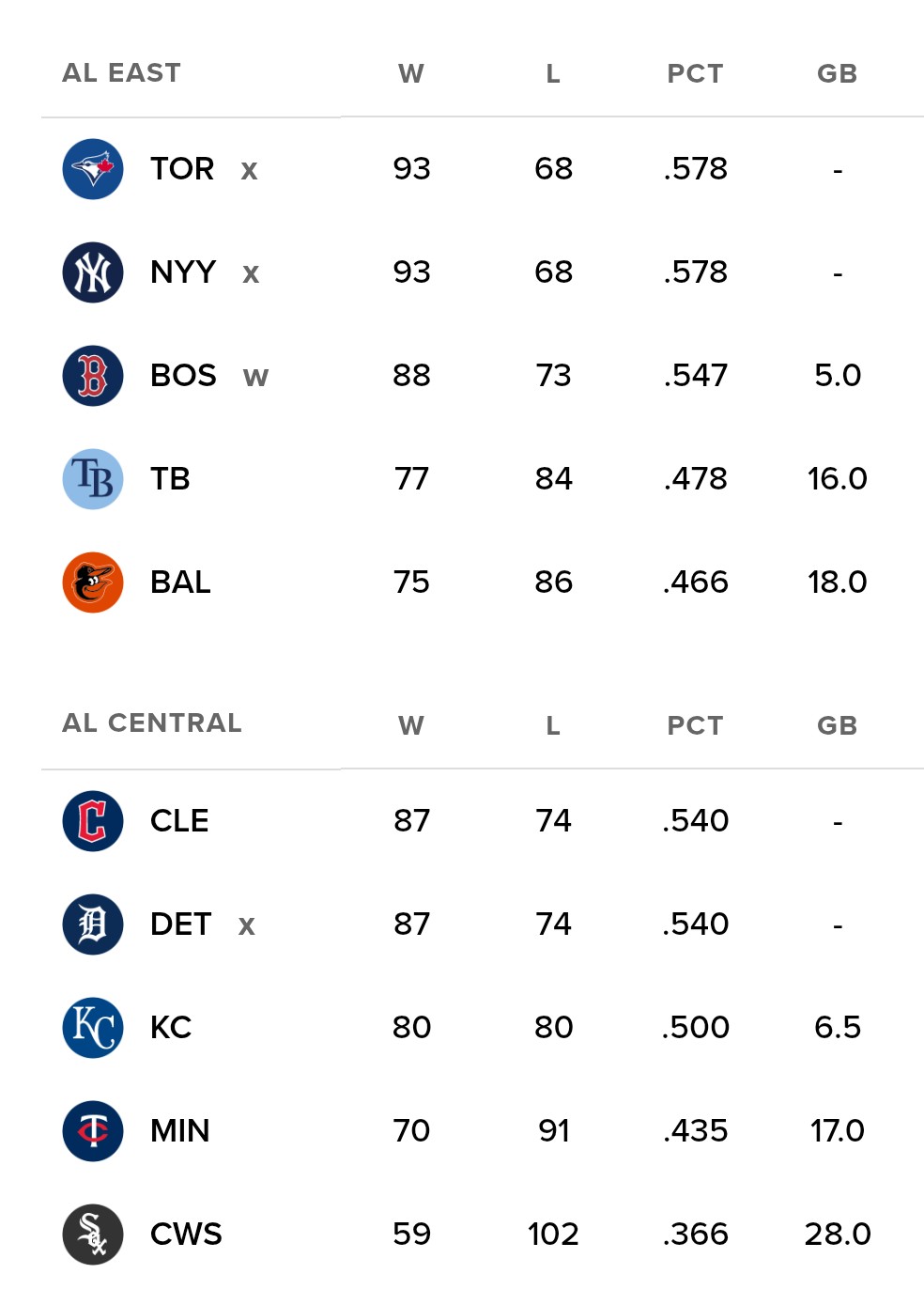Viewport: 924px width, 1305px height.
Task: Tap the Toronto Blue Jays logo
Action: pos(93,169)
